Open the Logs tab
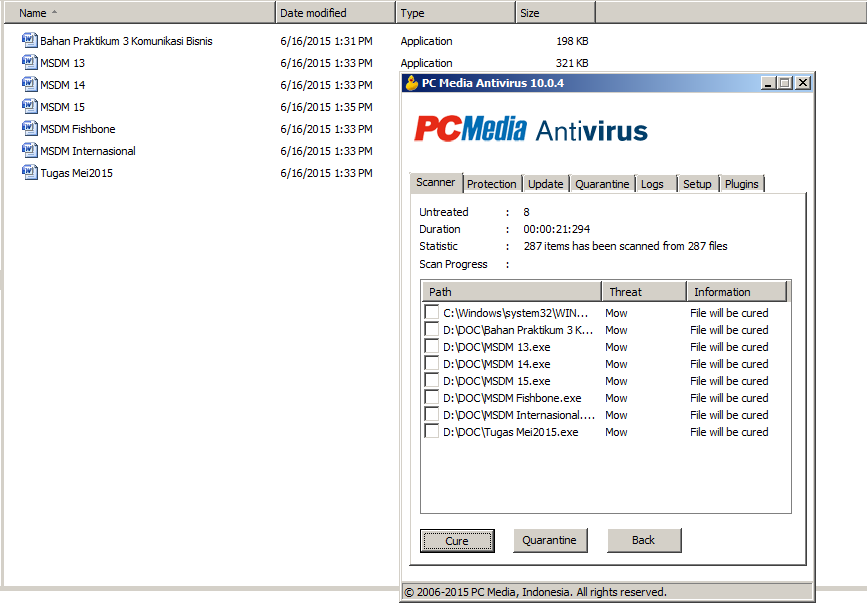 pos(656,184)
